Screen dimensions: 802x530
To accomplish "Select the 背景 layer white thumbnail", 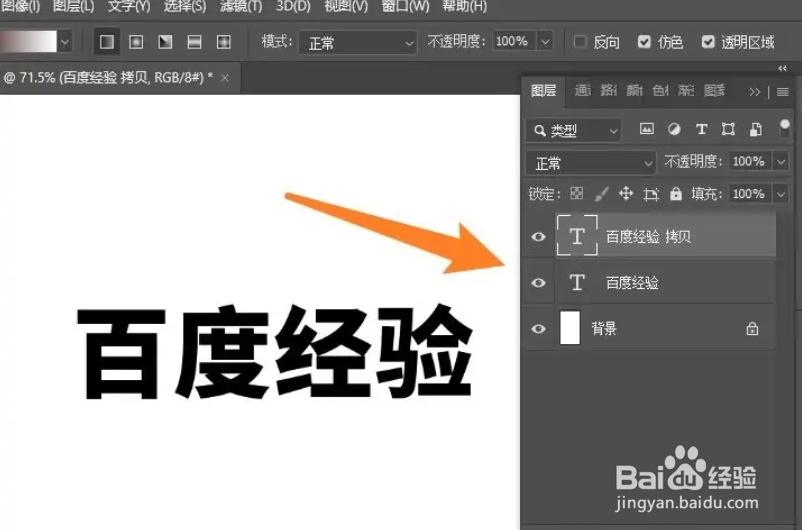I will click(x=570, y=328).
